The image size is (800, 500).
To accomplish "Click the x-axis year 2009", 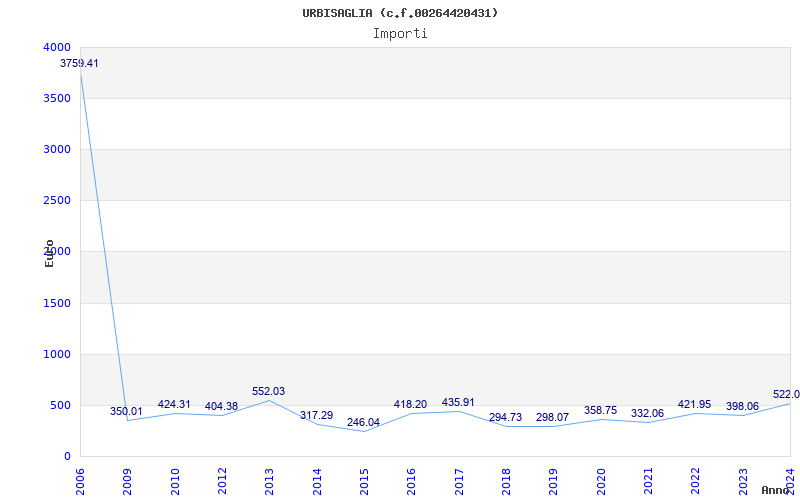I will point(128,482).
